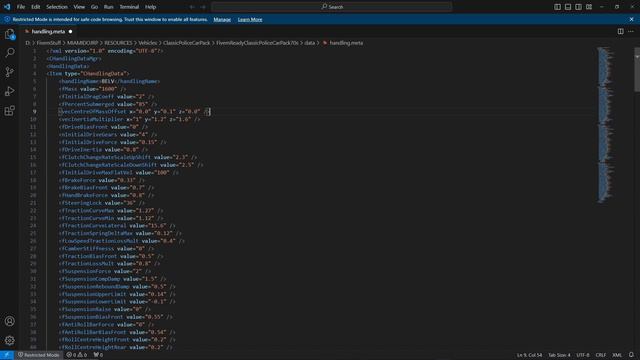Click the Learn More link
640x360 pixels.
(250, 20)
